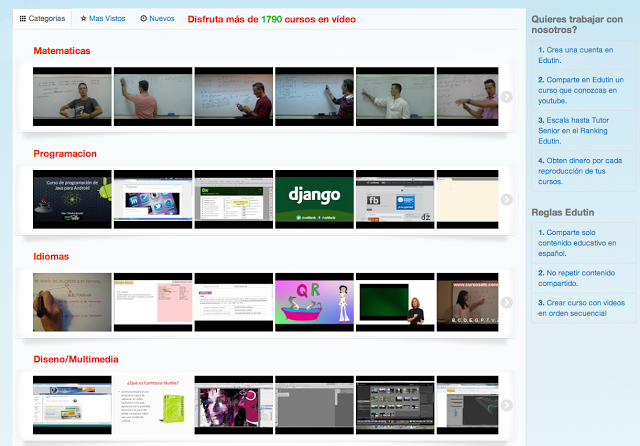
Task: Open the gray empty editor design thumbnail
Action: point(315,405)
